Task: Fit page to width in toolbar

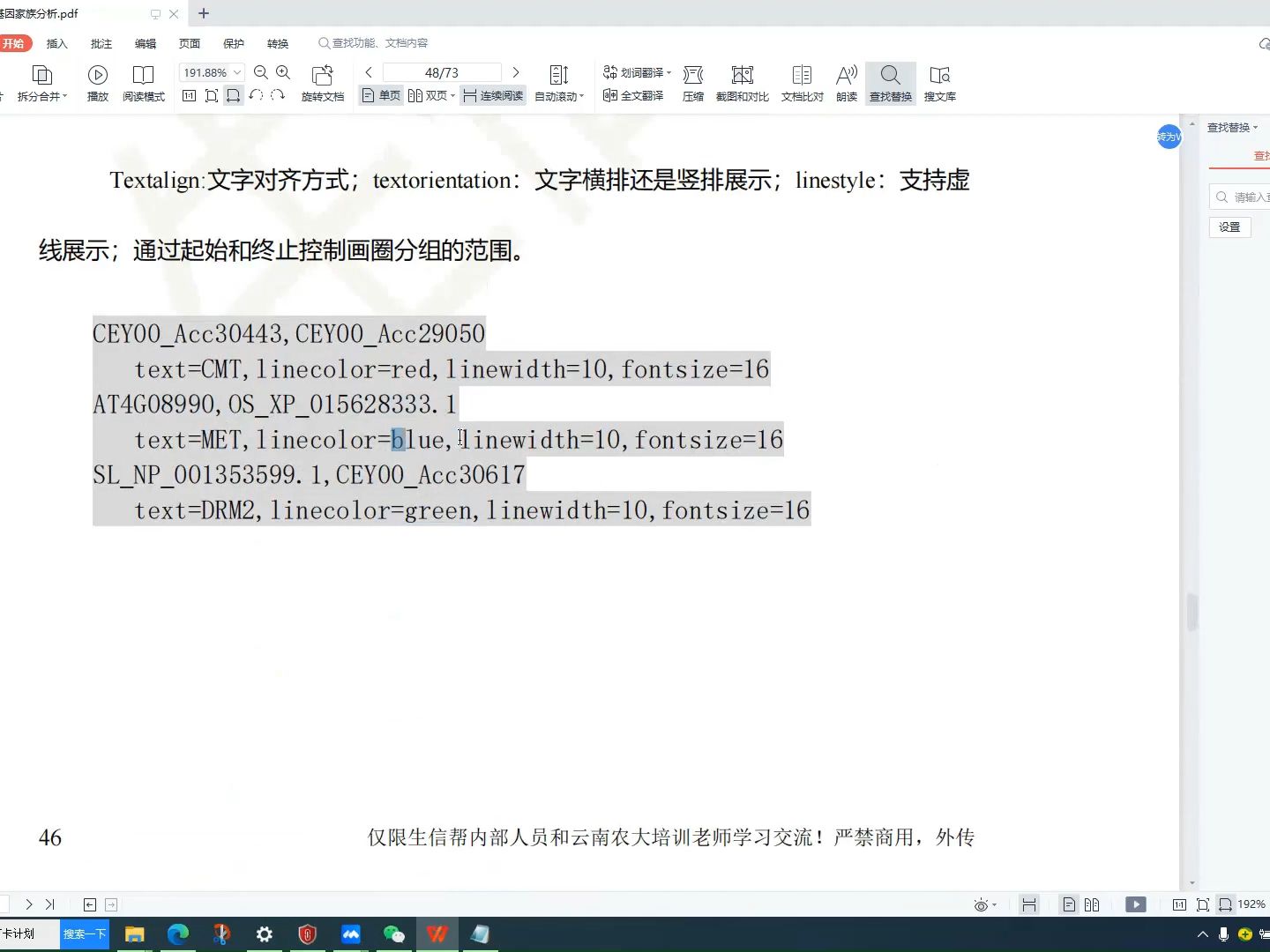Action: tap(233, 95)
